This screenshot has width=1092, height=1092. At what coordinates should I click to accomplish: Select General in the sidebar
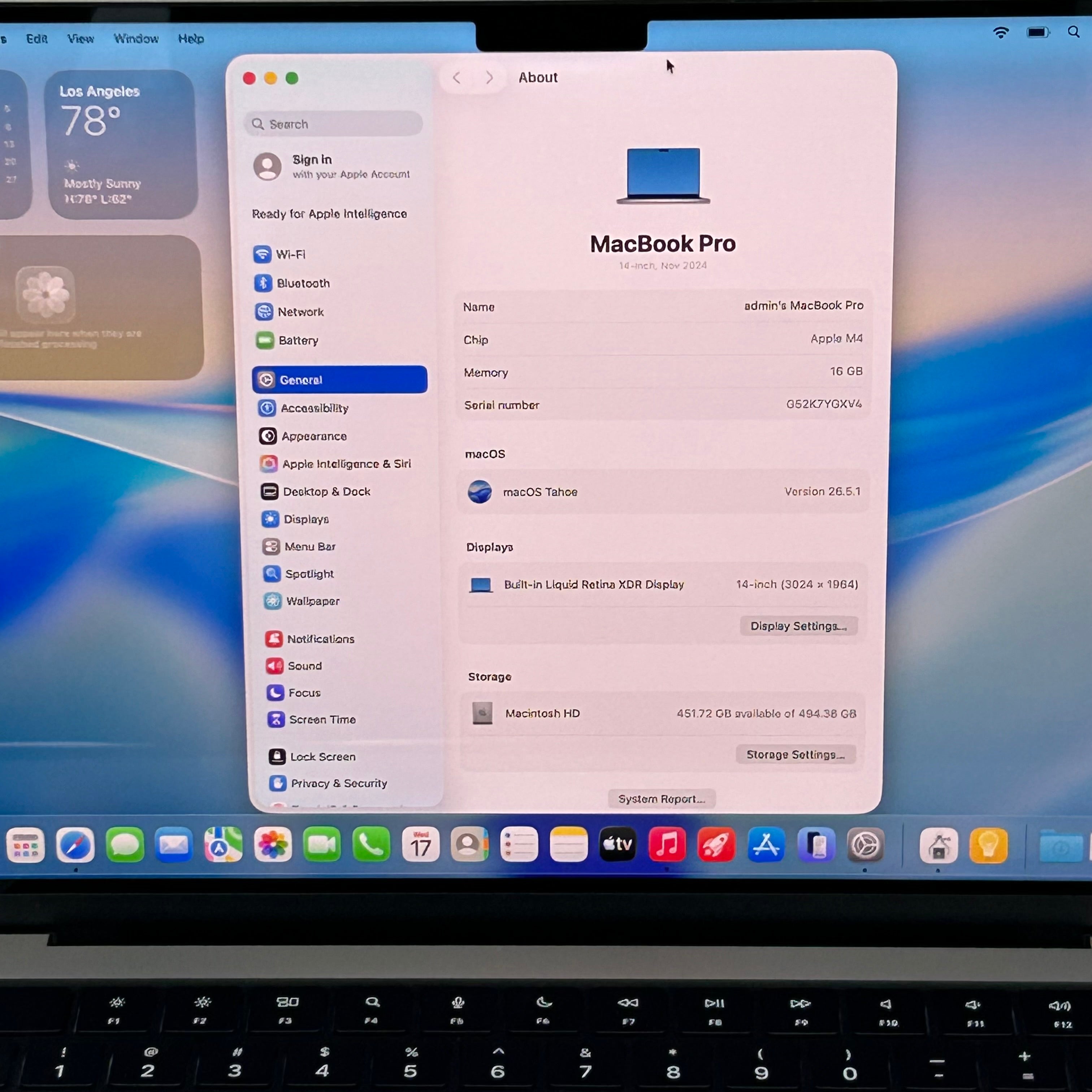340,379
